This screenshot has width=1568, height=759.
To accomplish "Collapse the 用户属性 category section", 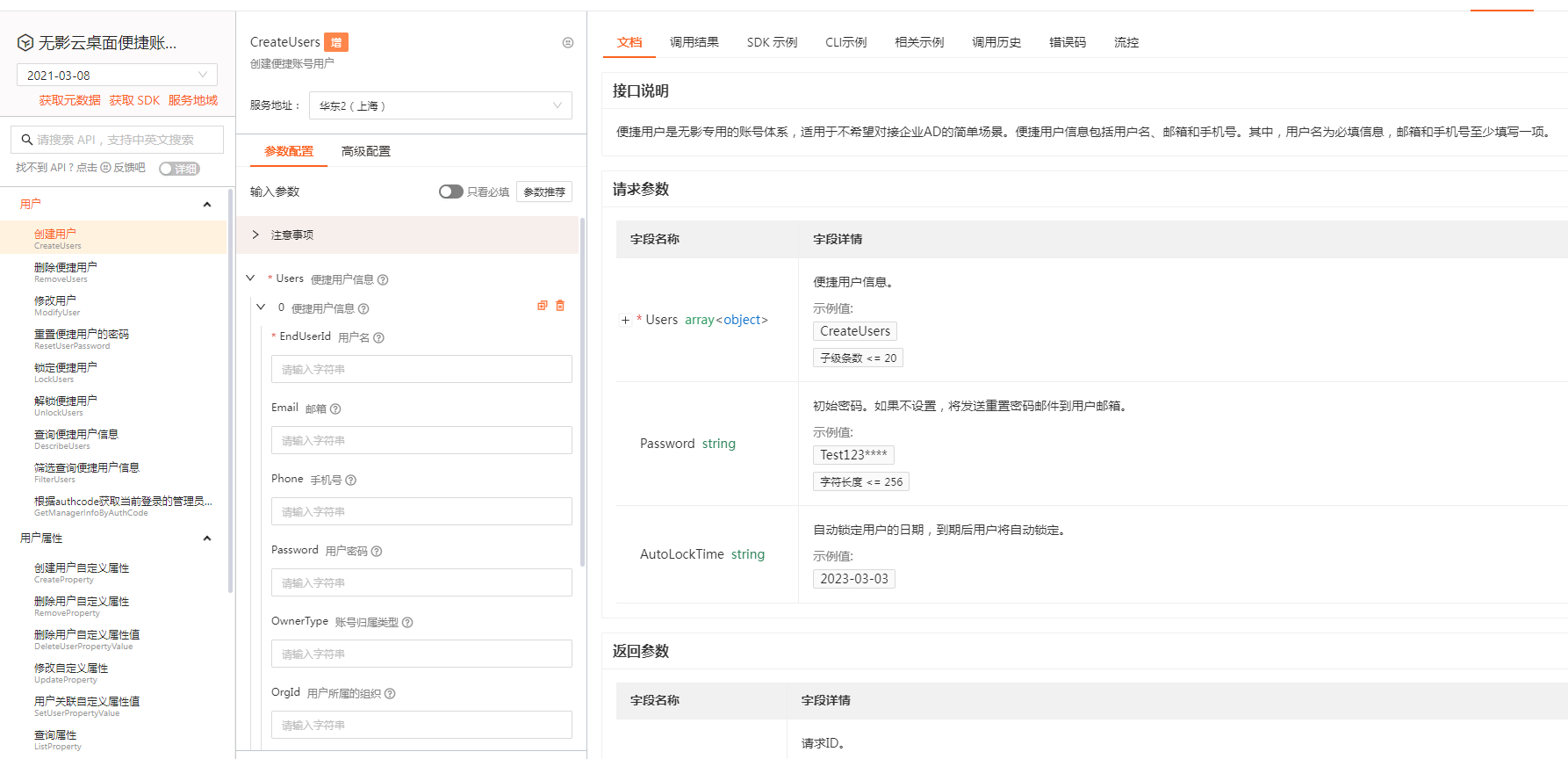I will tap(207, 539).
